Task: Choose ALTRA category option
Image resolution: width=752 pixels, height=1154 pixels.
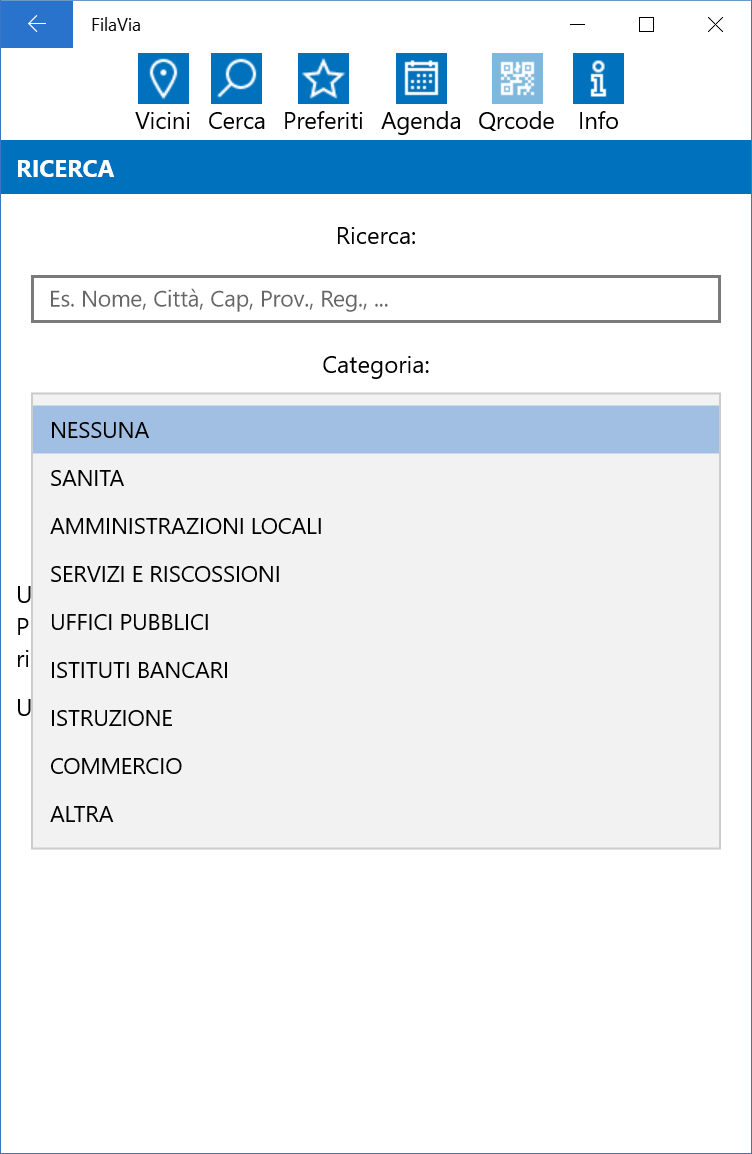Action: tap(376, 814)
